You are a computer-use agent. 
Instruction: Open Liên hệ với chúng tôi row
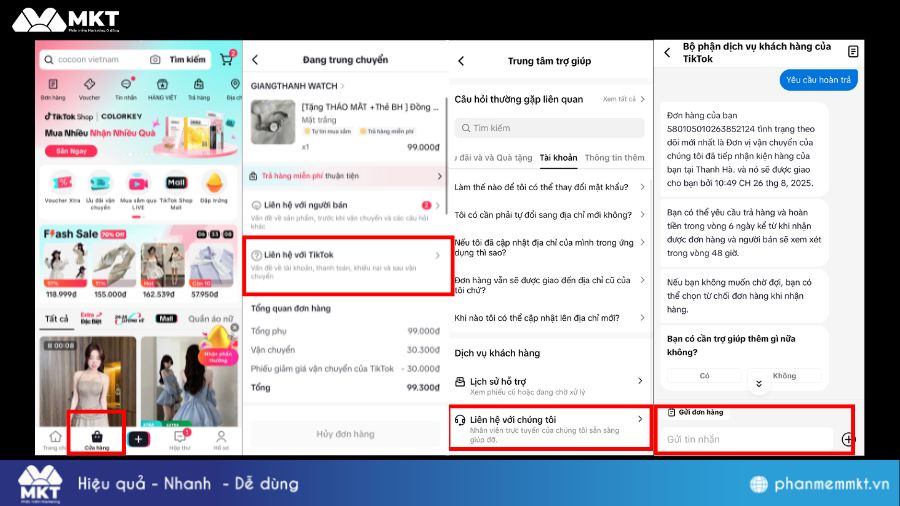coord(549,428)
